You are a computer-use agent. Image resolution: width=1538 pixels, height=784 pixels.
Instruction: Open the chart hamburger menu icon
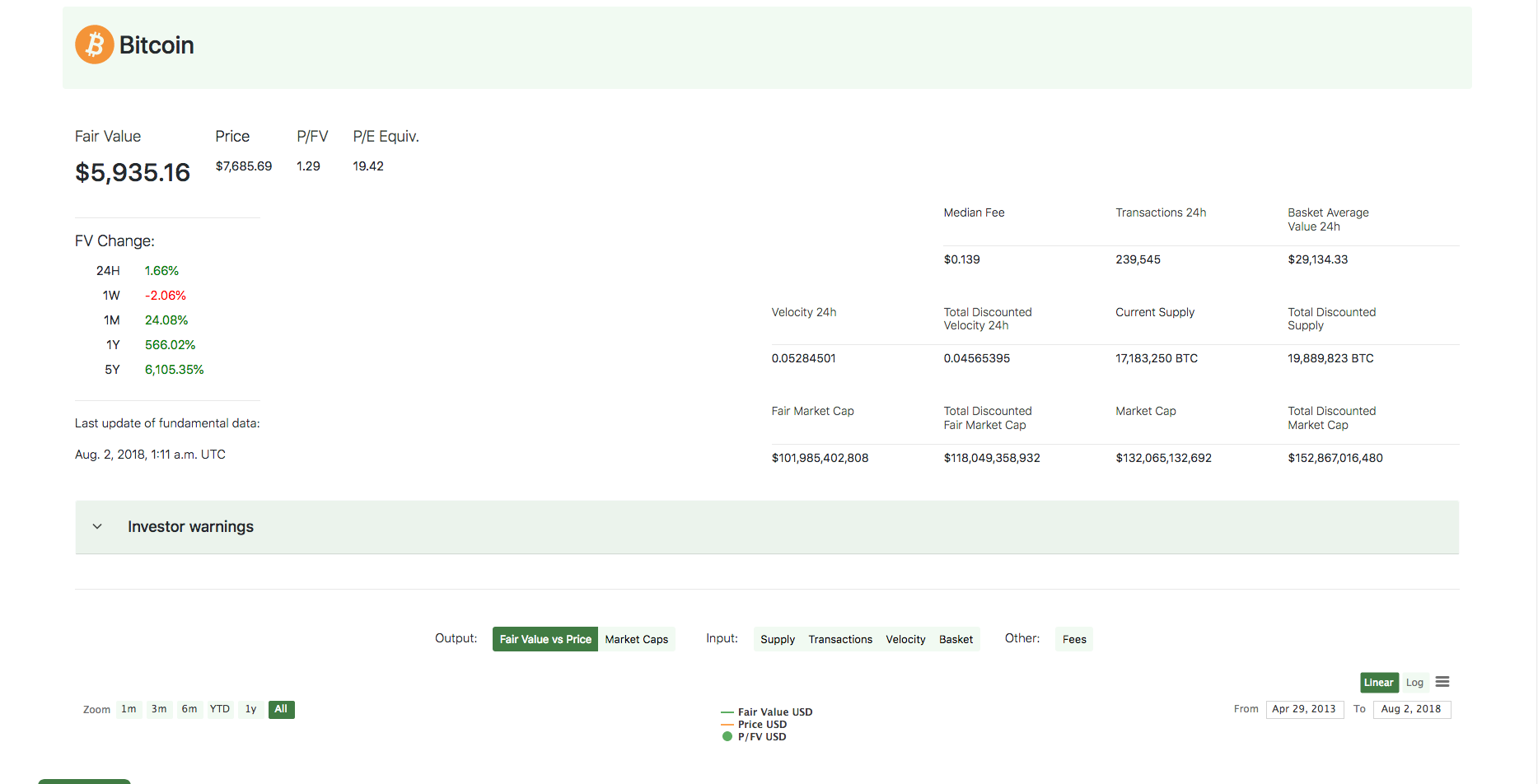pyautogui.click(x=1442, y=682)
